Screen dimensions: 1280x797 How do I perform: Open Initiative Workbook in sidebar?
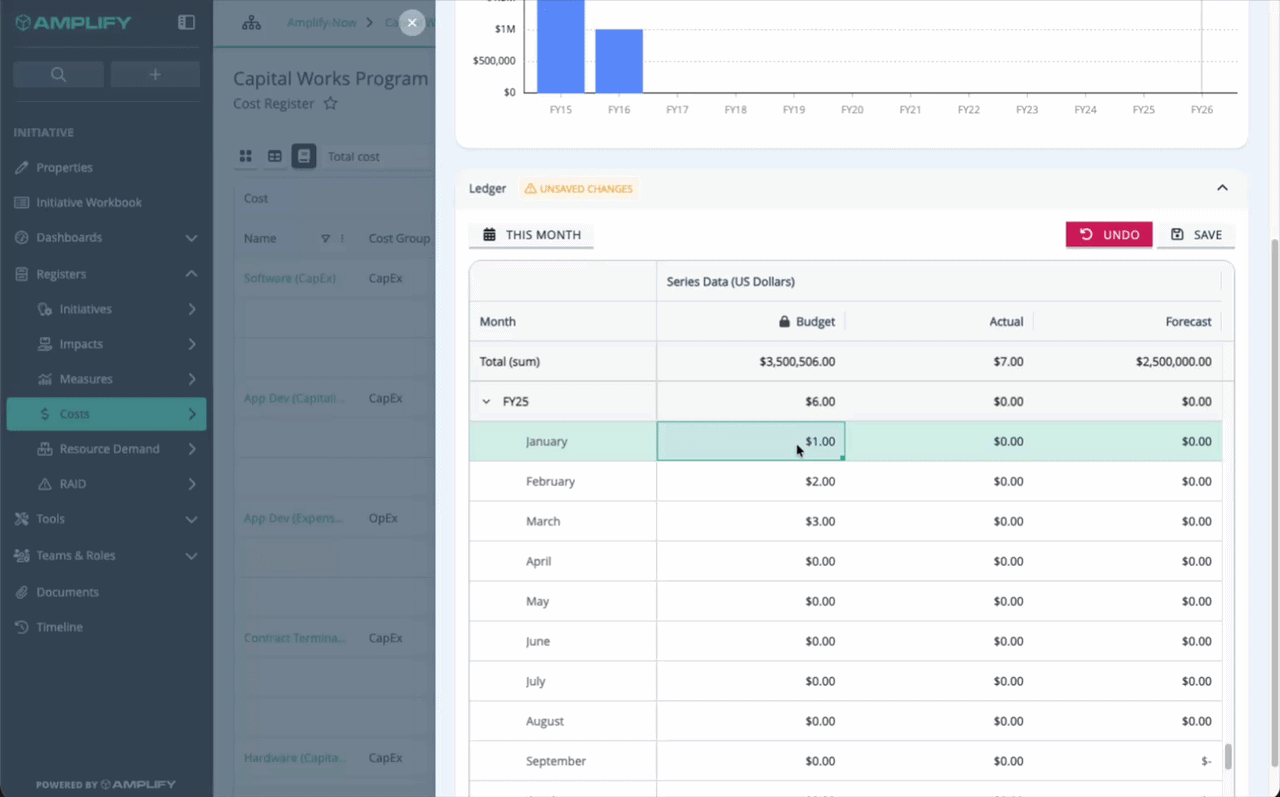(x=89, y=202)
